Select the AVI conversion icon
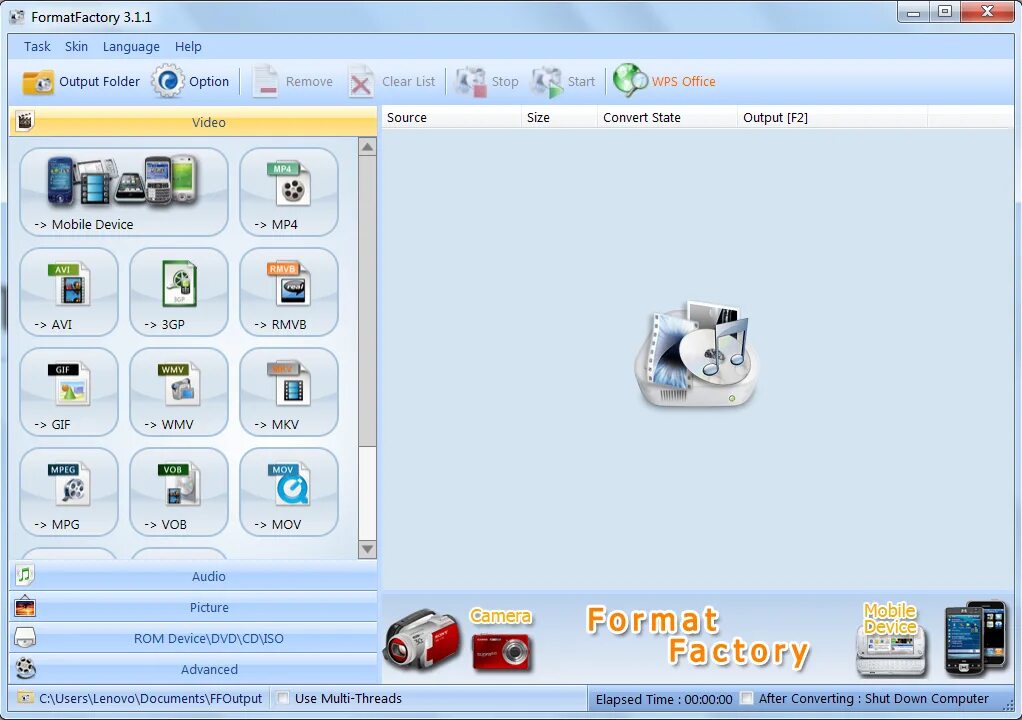 point(69,292)
